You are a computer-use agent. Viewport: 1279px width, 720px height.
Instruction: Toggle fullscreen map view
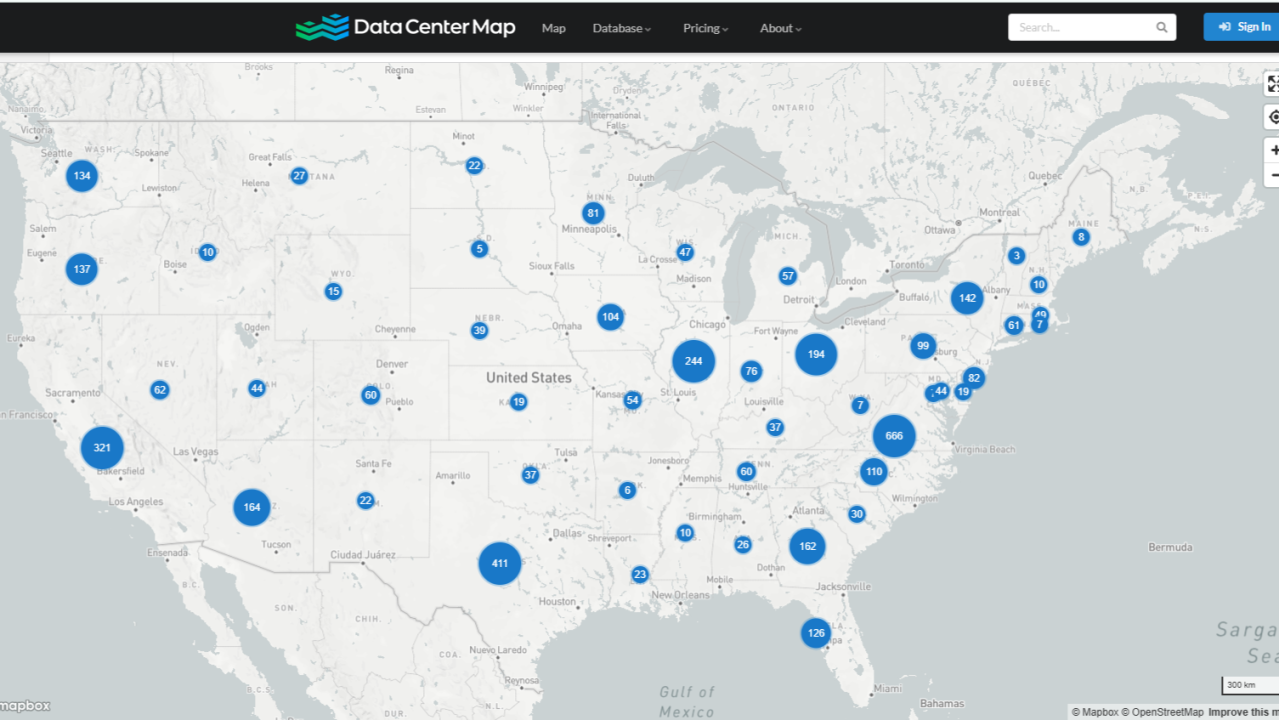(1272, 84)
